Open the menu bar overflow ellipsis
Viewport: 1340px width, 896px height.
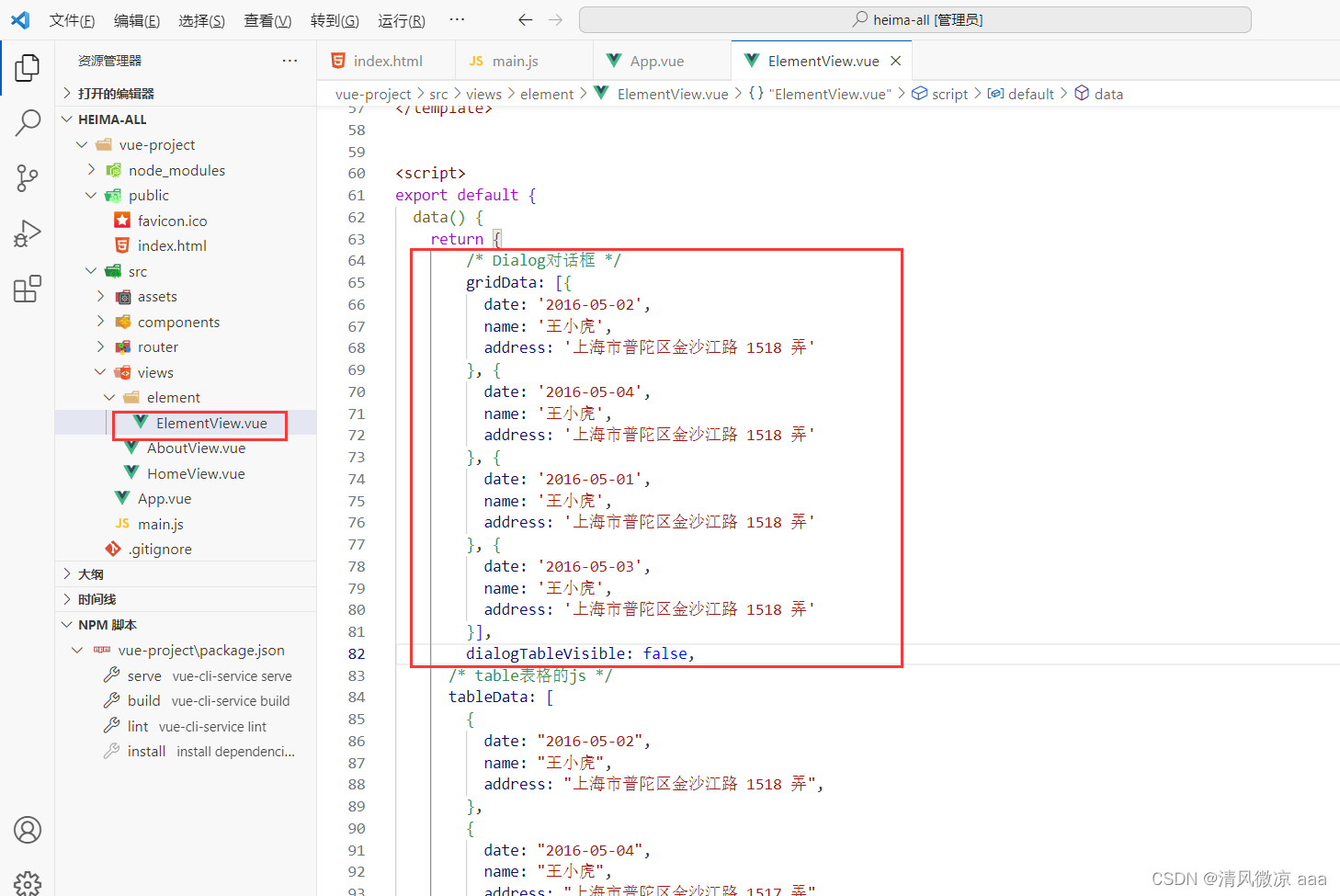[457, 19]
